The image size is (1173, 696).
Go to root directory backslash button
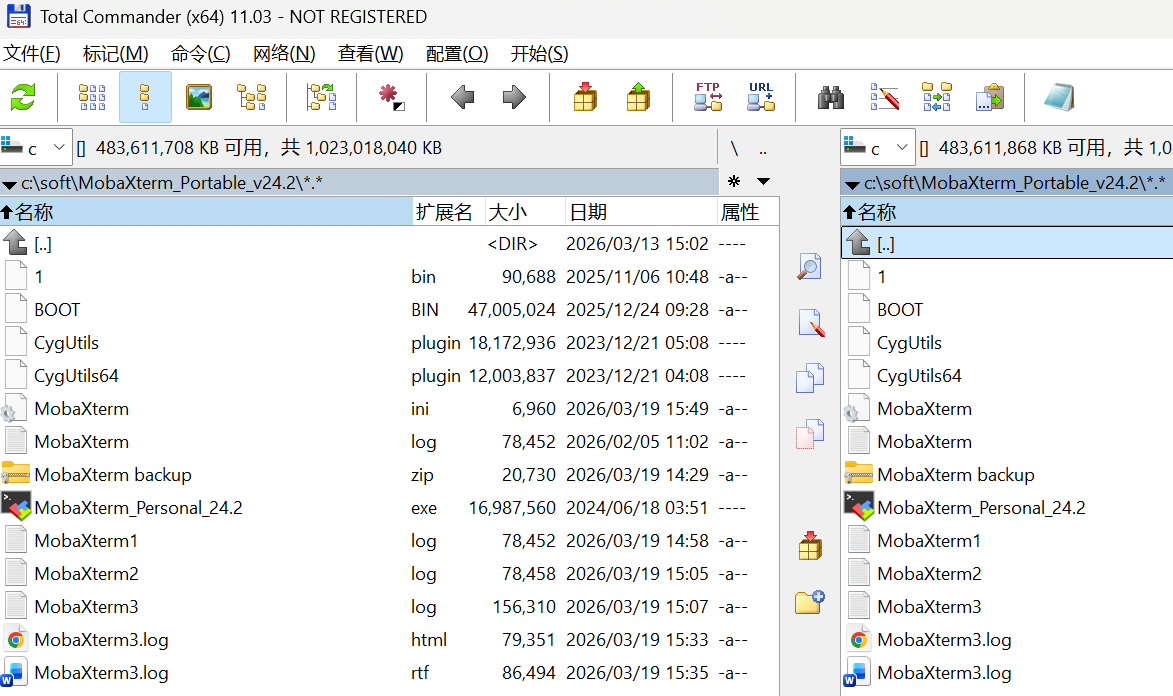(x=735, y=148)
